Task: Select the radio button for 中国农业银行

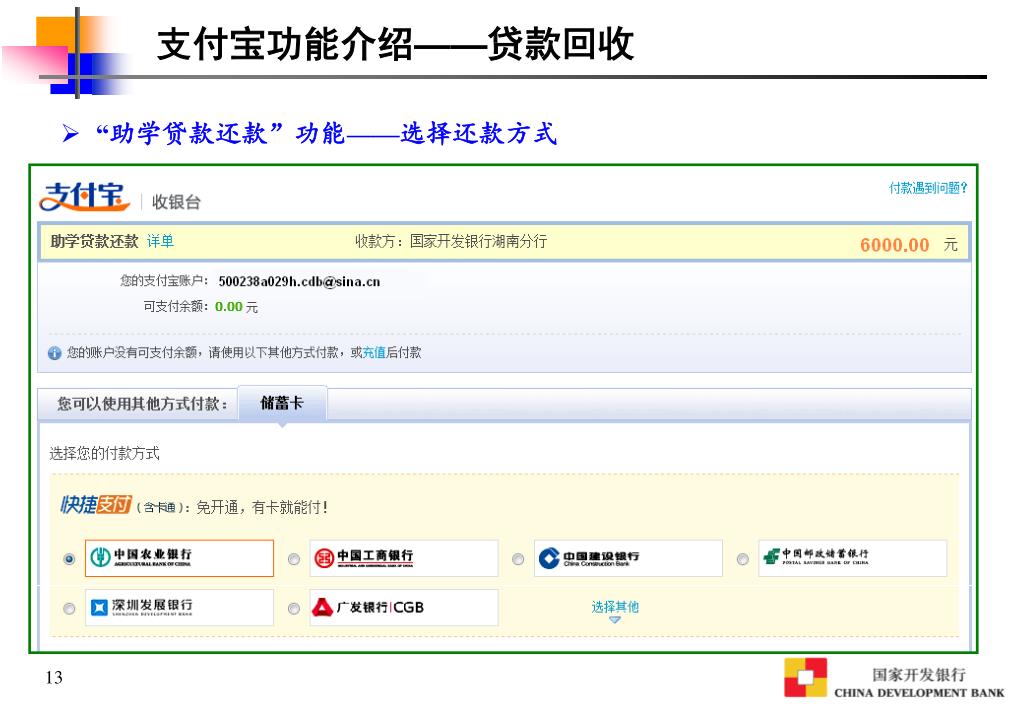Action: [69, 559]
